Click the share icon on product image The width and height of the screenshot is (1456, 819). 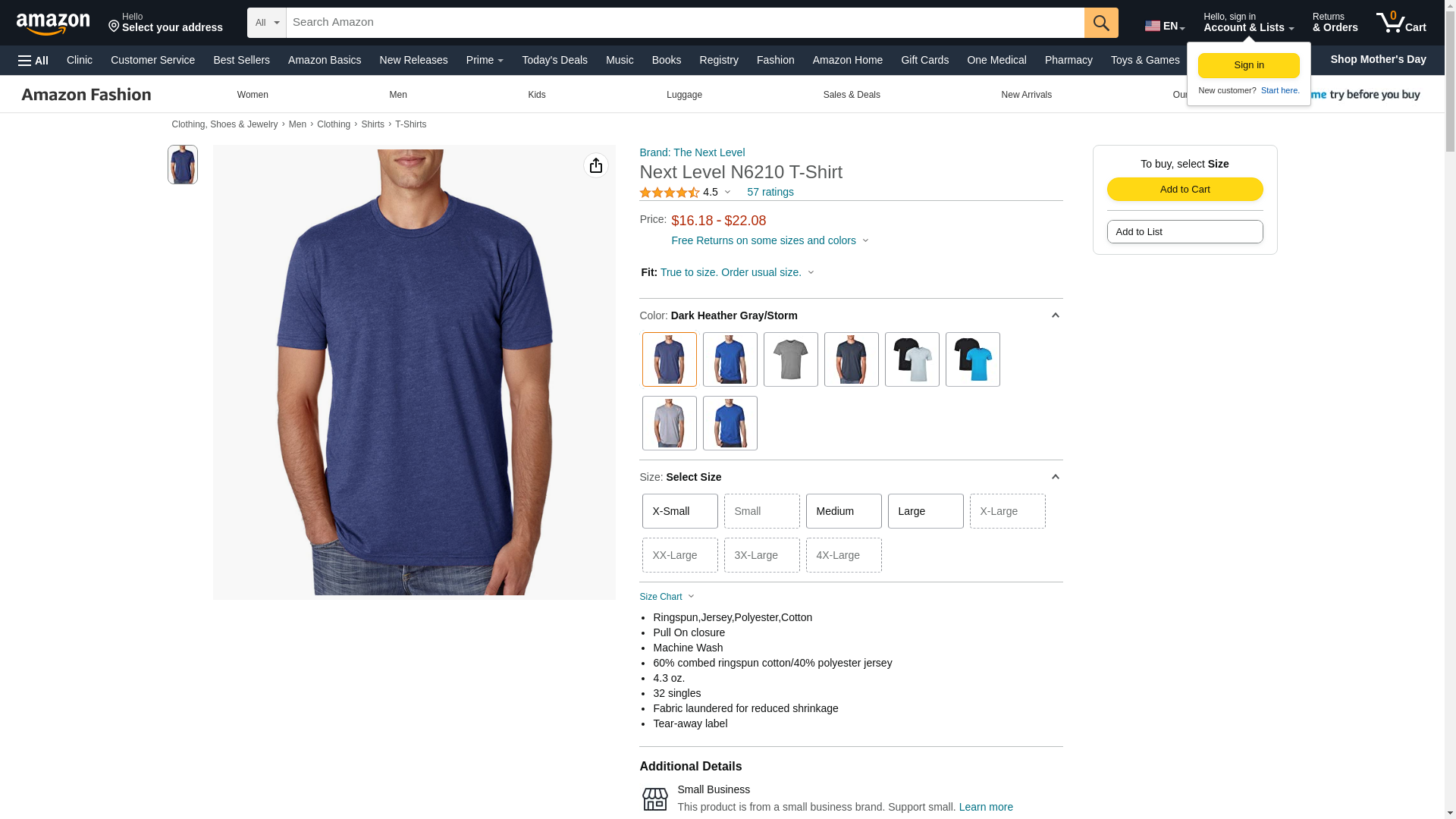[596, 165]
